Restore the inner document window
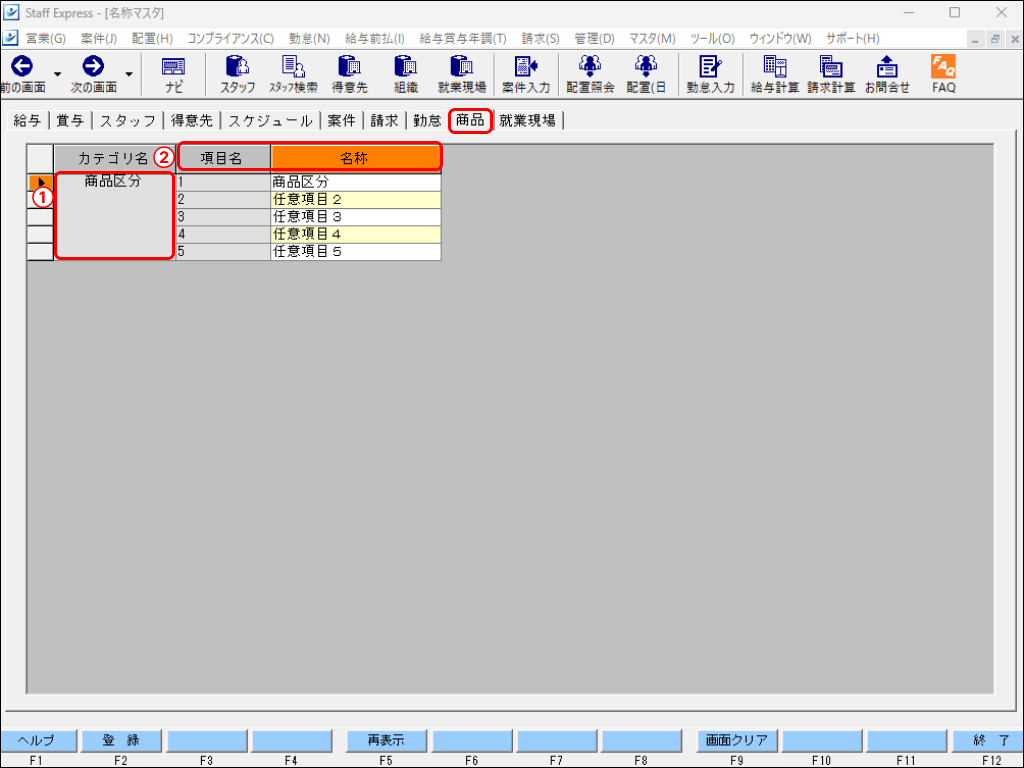Screen dimensions: 1024x768 click(995, 39)
